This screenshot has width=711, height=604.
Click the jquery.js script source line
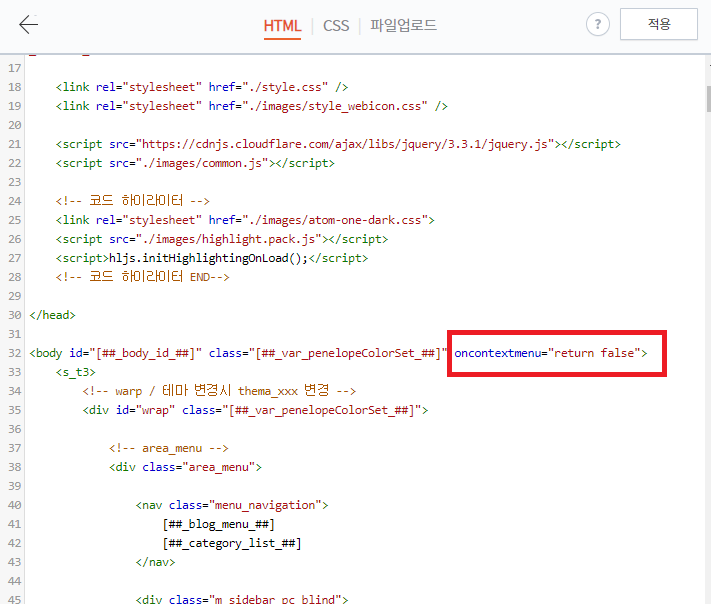338,144
